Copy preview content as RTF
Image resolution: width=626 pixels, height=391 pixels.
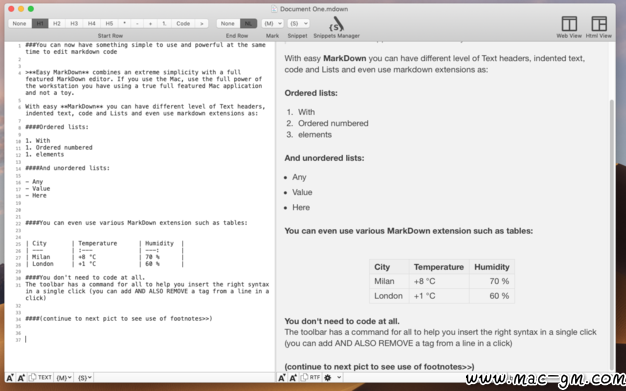(x=311, y=377)
